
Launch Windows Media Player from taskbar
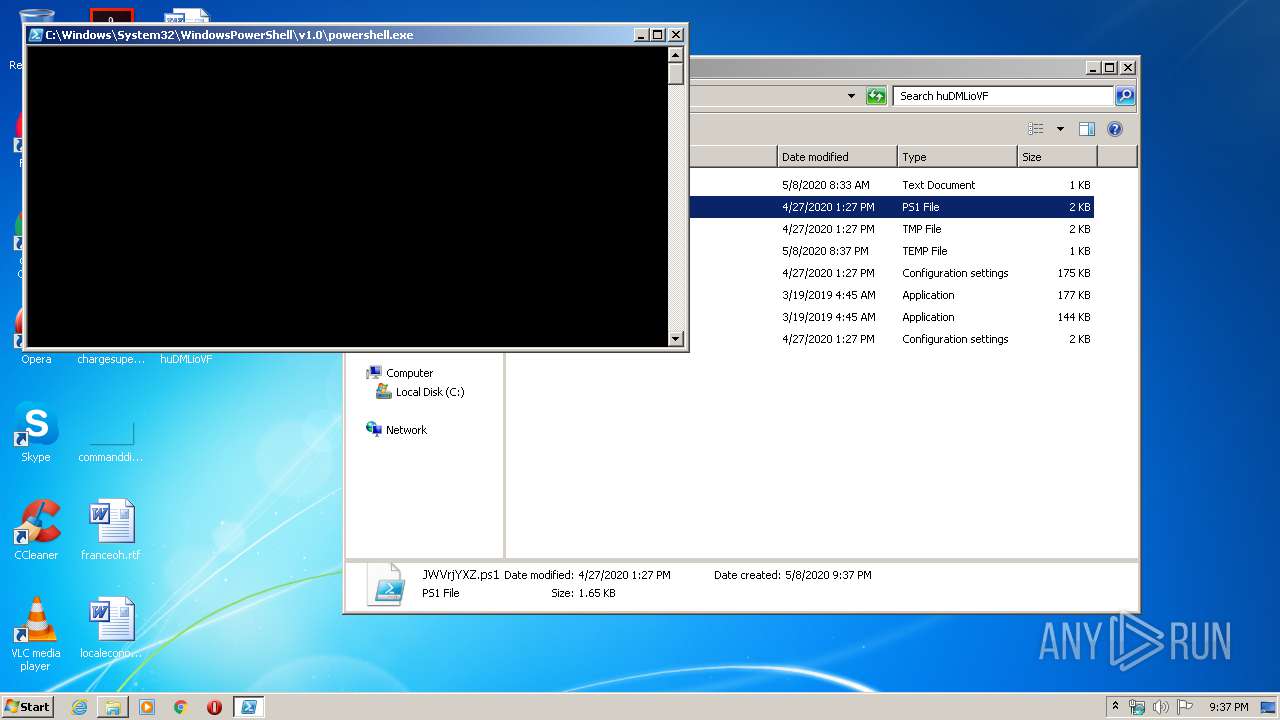[x=147, y=707]
